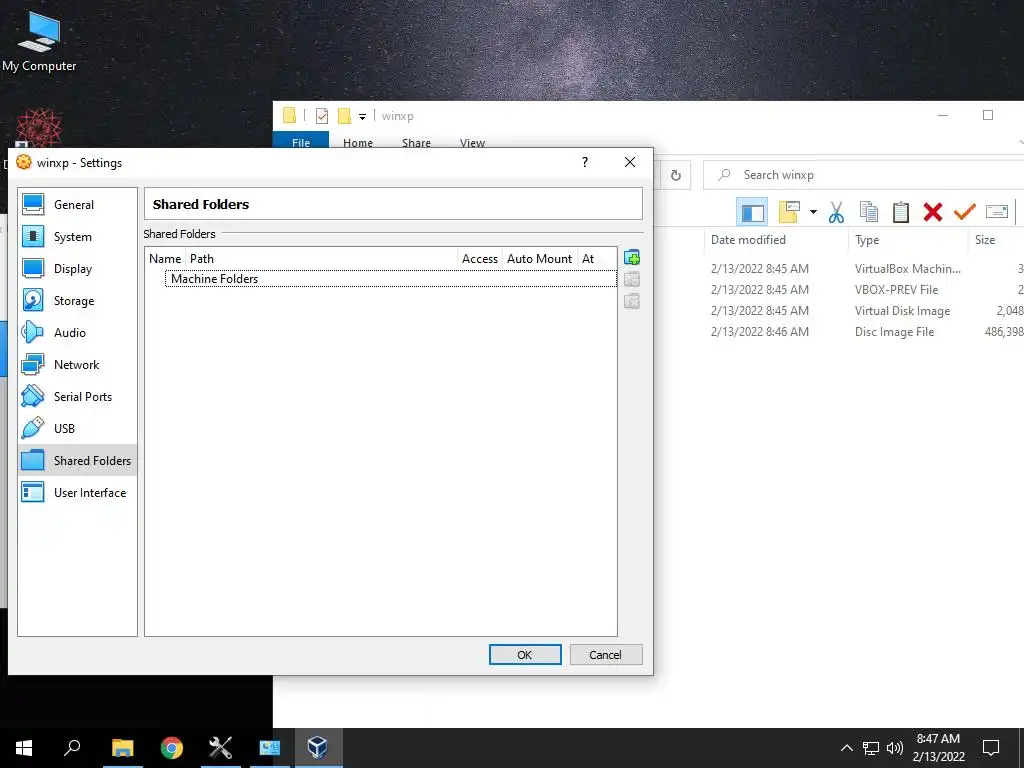
Task: Click the Properties checkmark icon in Explorer title
Action: coord(322,116)
